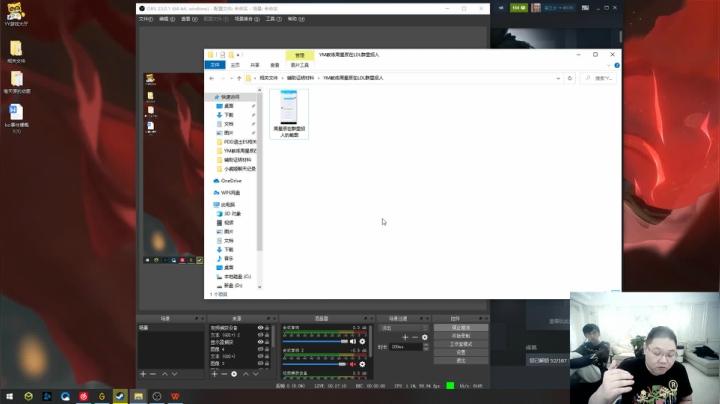This screenshot has width=720, height=404.
Task: Move selected source up in 来源 panel
Action: [x=246, y=374]
